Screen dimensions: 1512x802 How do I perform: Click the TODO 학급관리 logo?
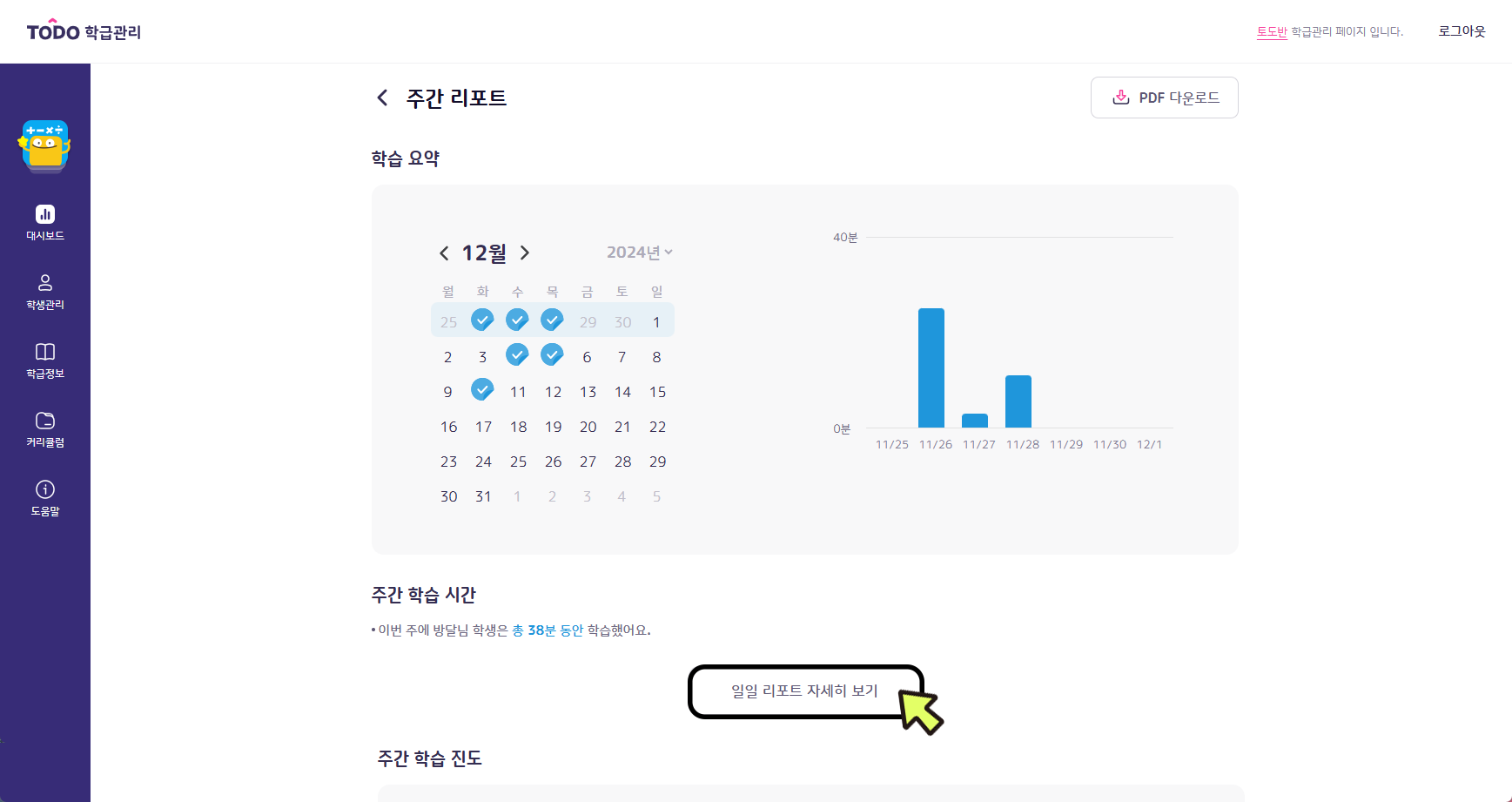(x=84, y=31)
